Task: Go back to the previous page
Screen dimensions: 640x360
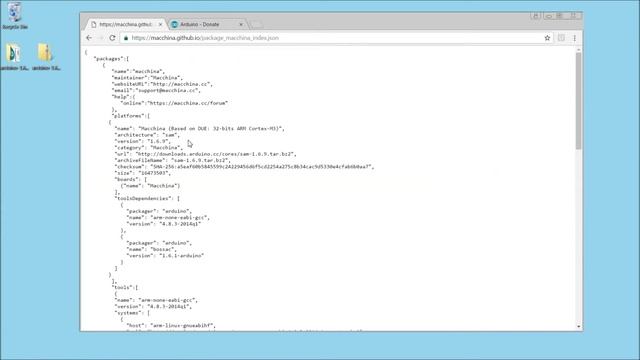Action: pyautogui.click(x=89, y=38)
